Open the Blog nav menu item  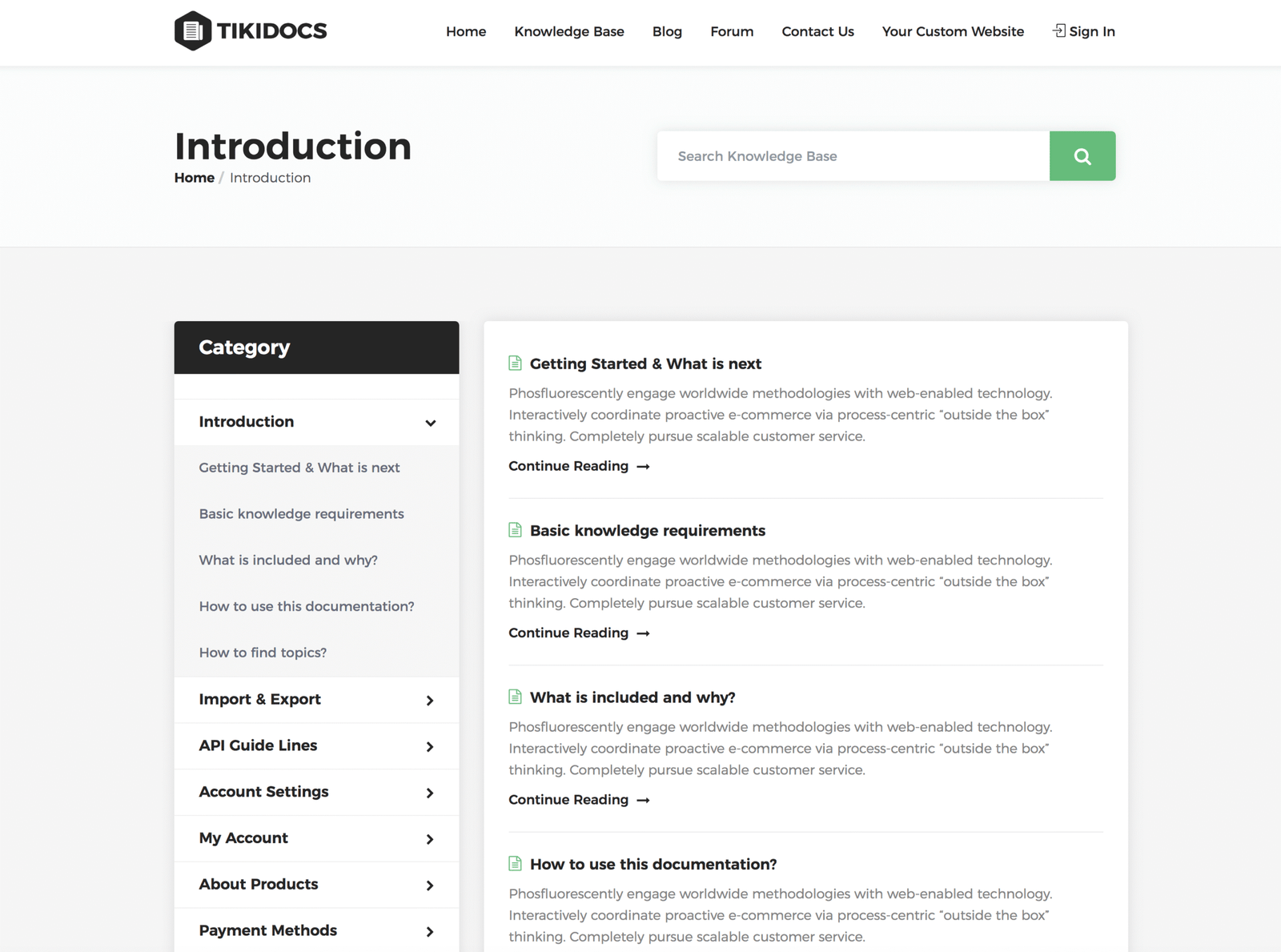pos(667,31)
